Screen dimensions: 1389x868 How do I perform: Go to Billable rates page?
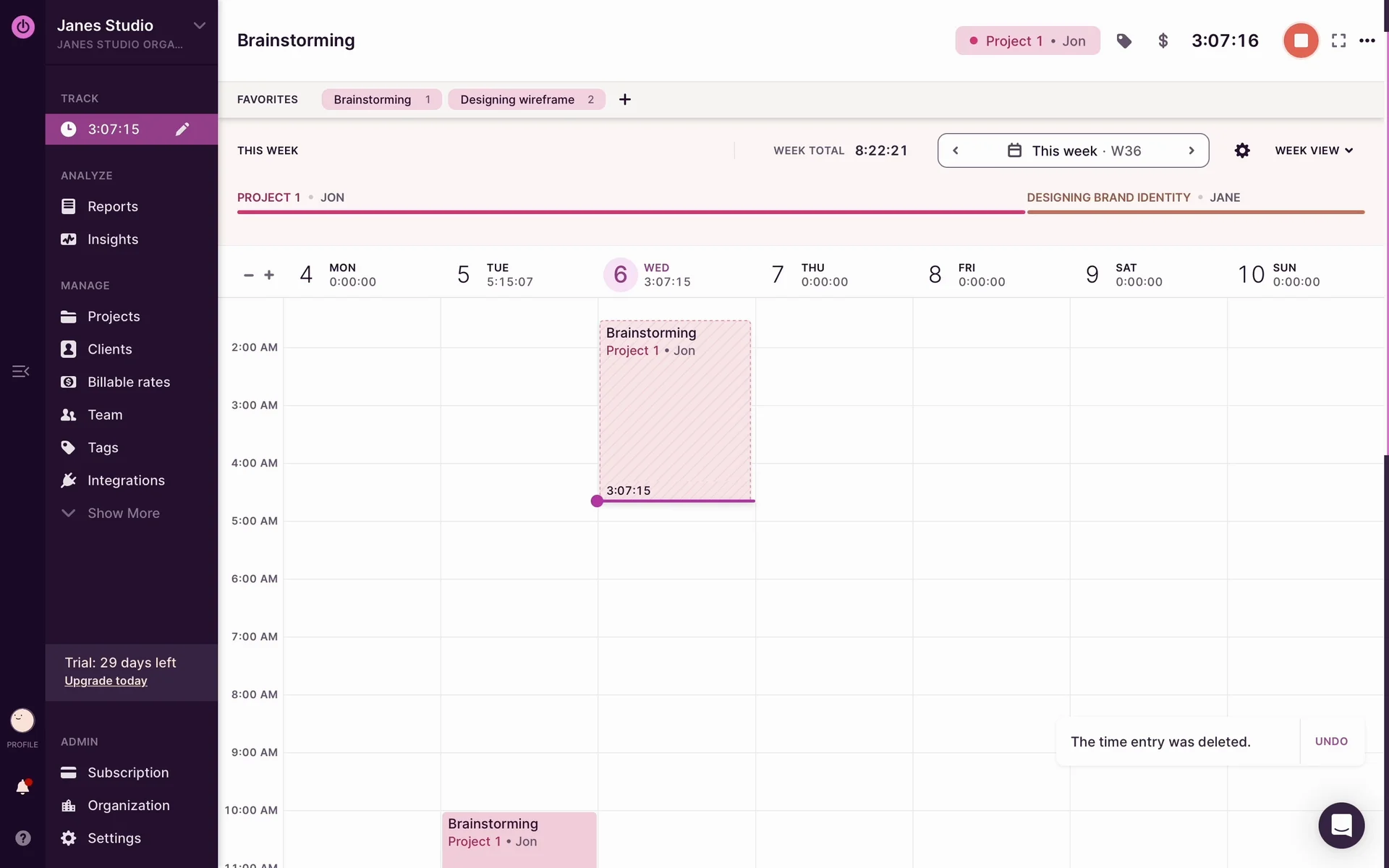point(128,382)
